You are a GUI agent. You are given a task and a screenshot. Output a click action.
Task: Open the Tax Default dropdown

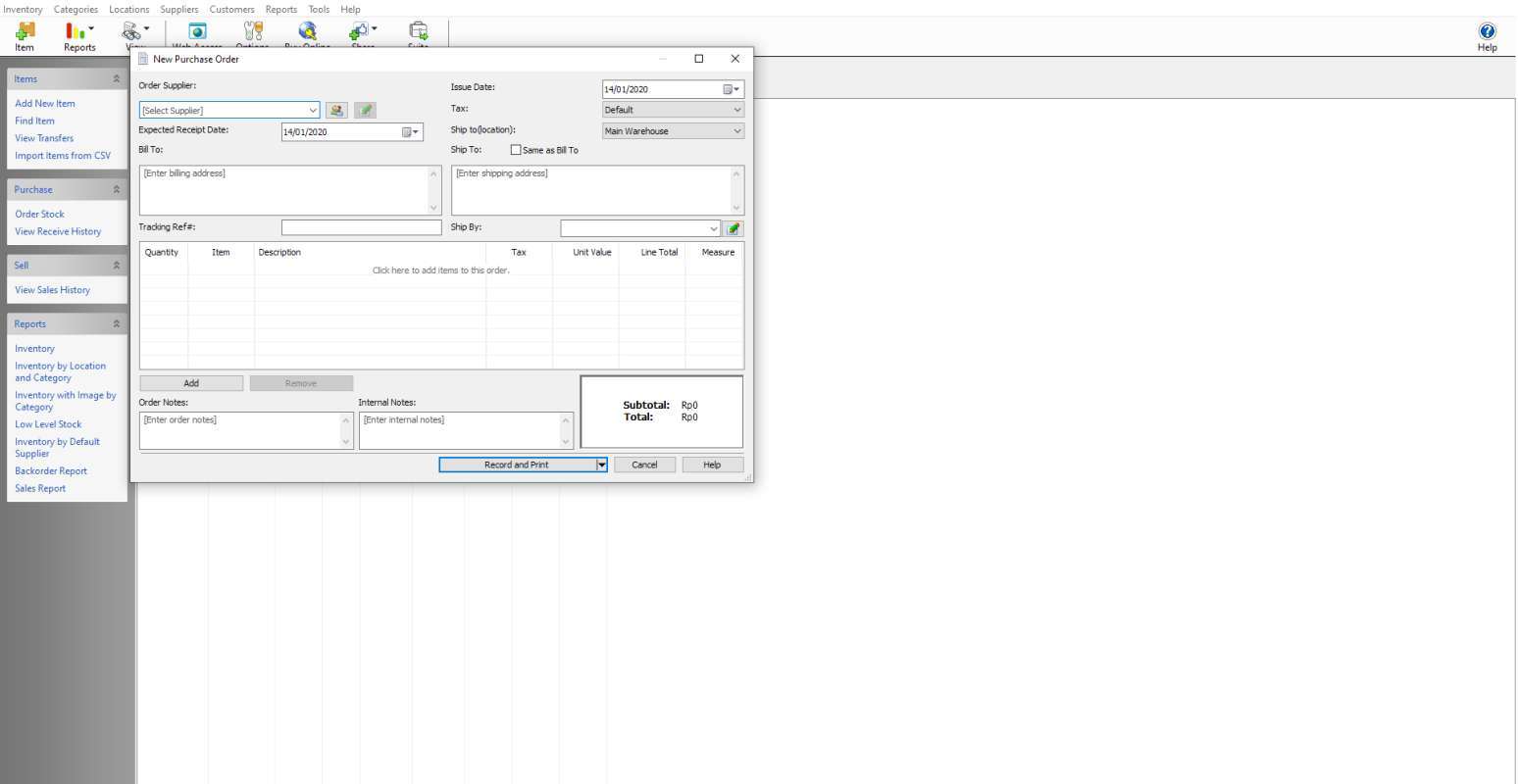pyautogui.click(x=673, y=110)
